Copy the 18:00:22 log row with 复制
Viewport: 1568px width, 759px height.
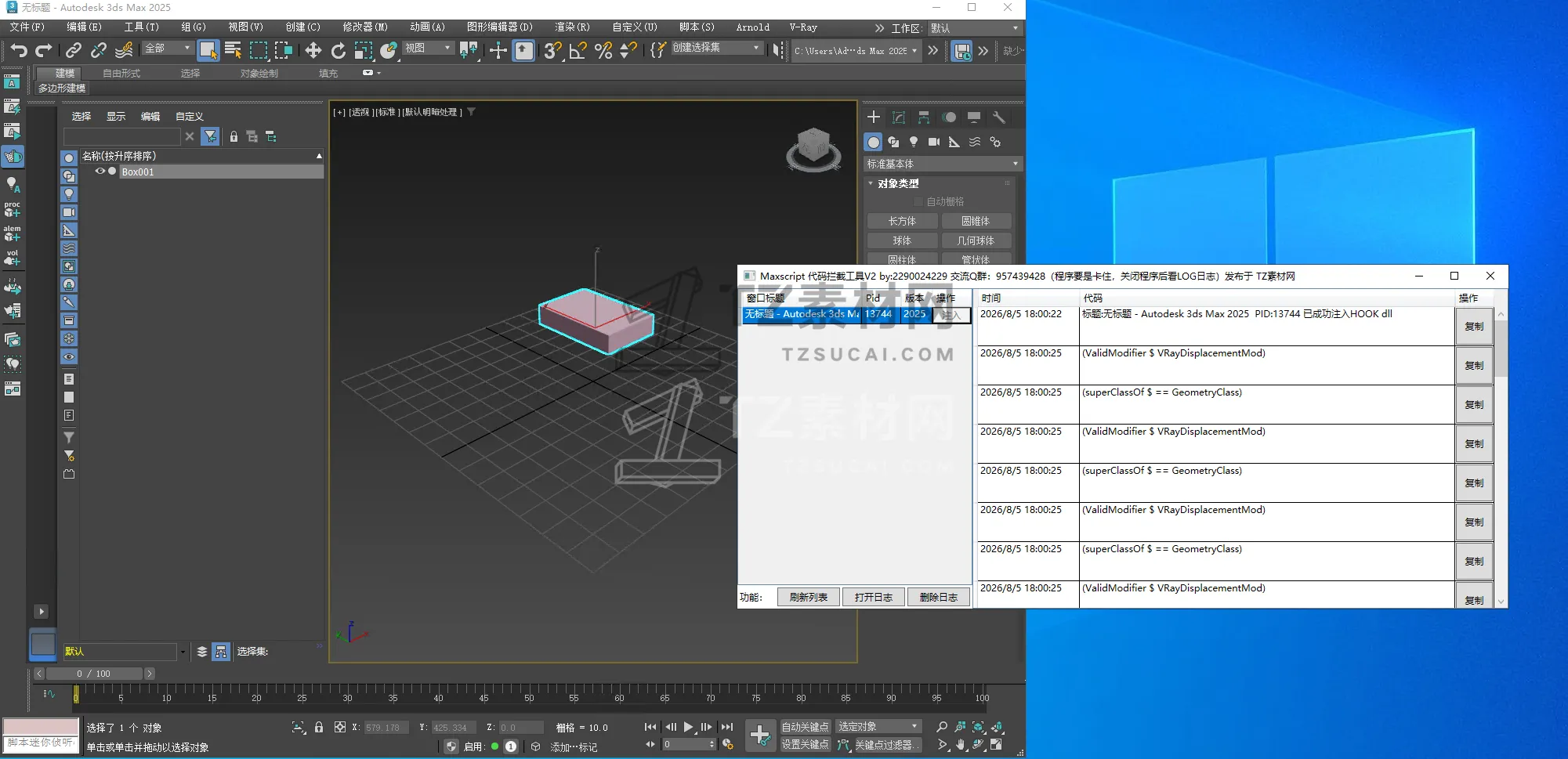click(x=1474, y=326)
